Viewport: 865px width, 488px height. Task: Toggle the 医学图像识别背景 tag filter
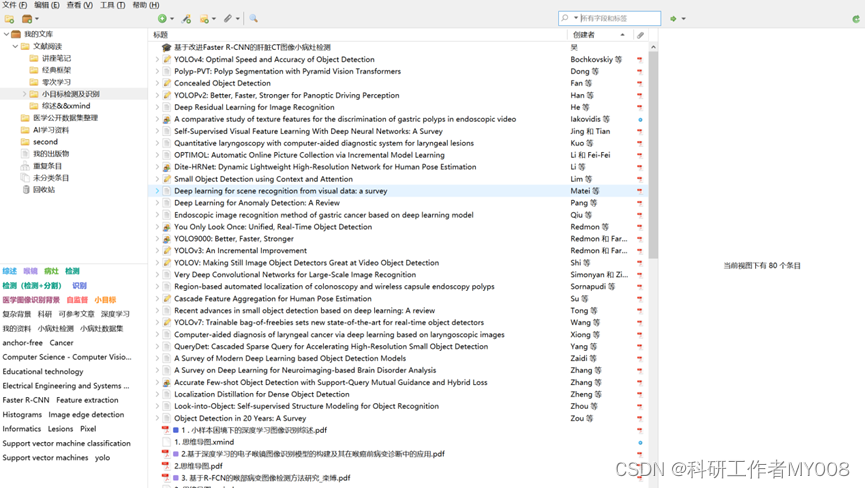pos(31,300)
